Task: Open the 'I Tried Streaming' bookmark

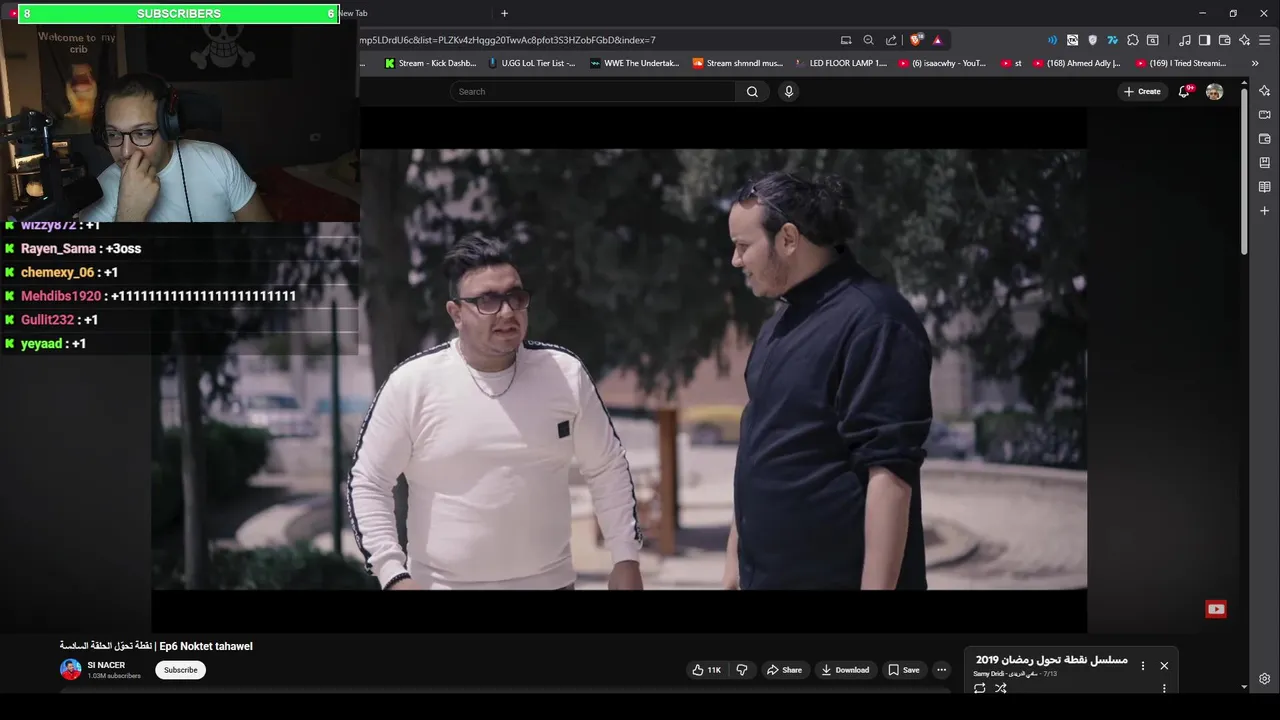Action: [1181, 63]
